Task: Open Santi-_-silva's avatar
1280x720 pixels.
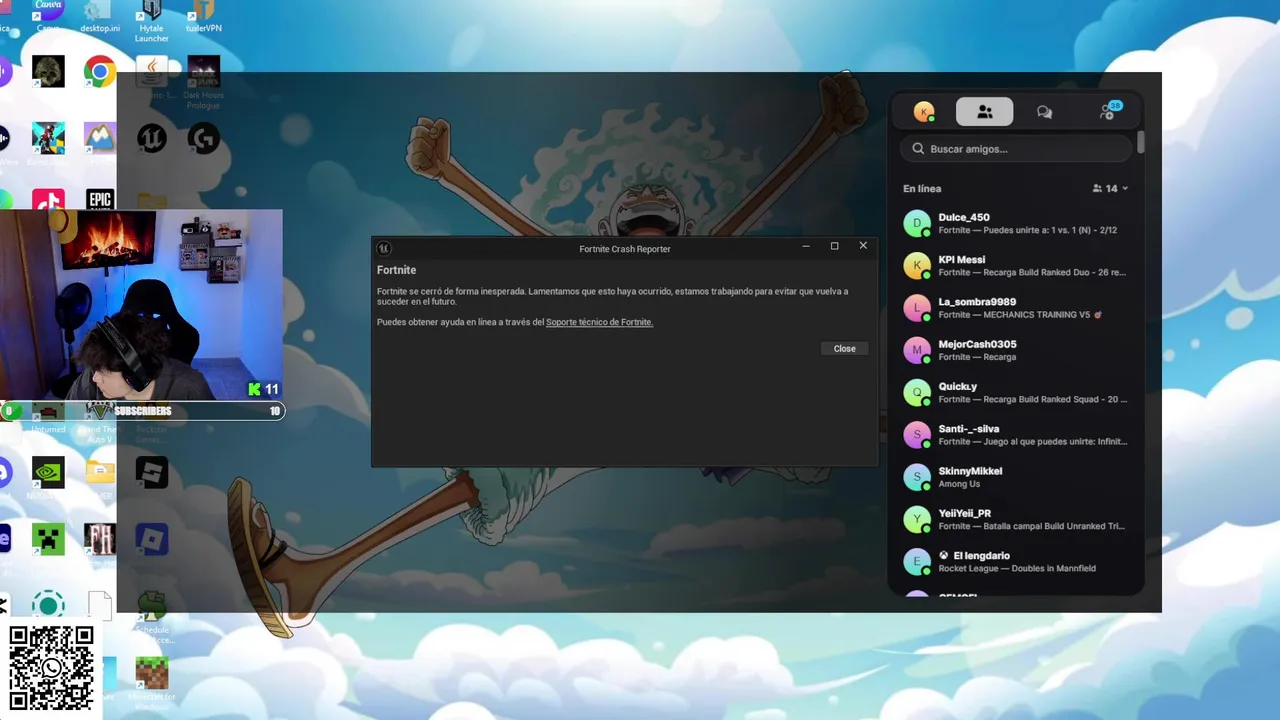Action: (x=917, y=435)
